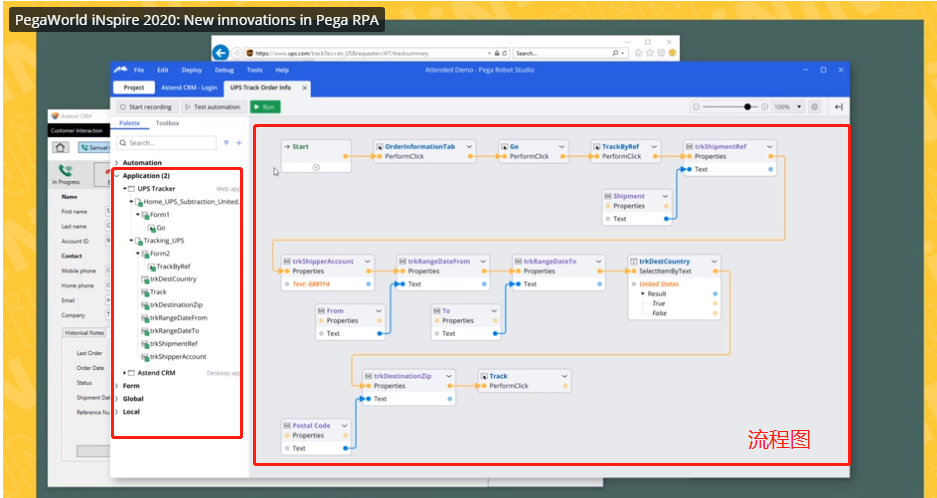Open the File menu
Viewport: 937px width, 498px height.
click(139, 70)
